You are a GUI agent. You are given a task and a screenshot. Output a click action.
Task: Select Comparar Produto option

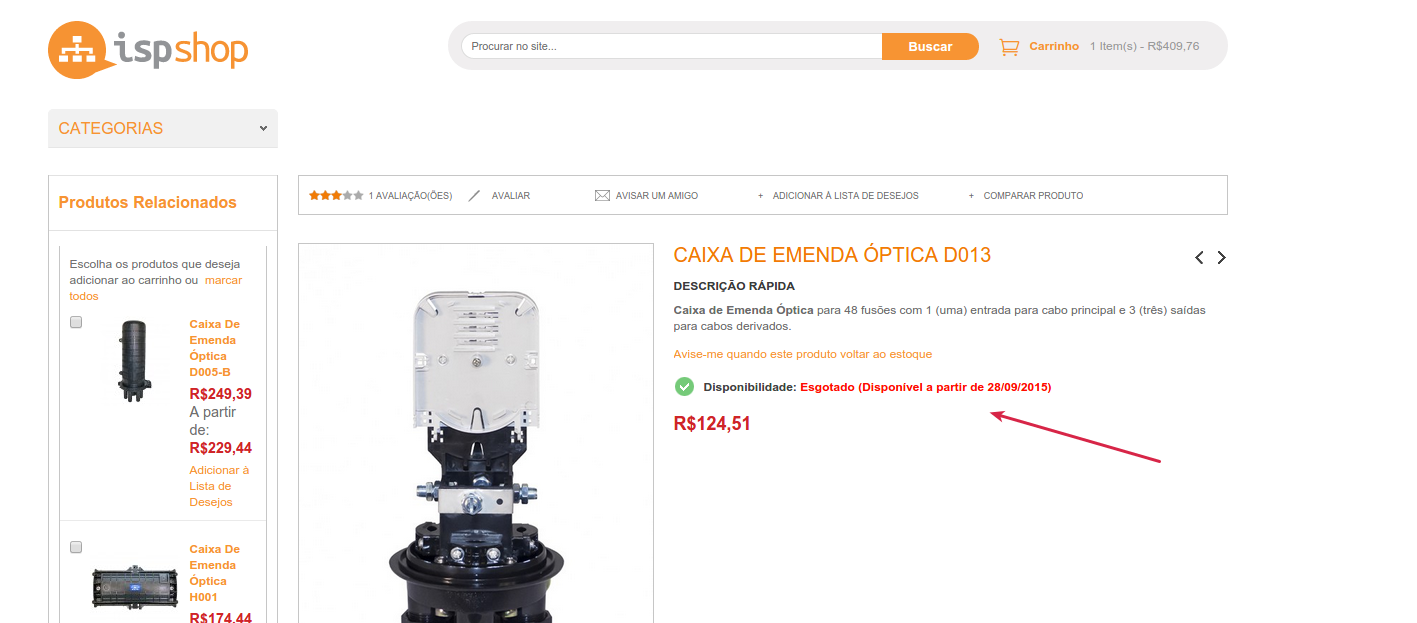[x=1033, y=196]
